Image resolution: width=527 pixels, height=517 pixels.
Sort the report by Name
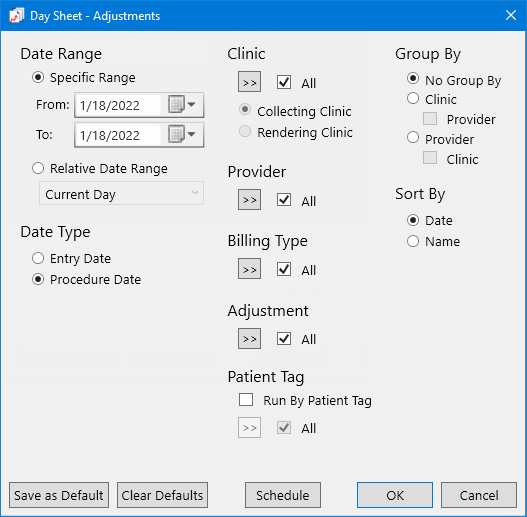tap(413, 241)
